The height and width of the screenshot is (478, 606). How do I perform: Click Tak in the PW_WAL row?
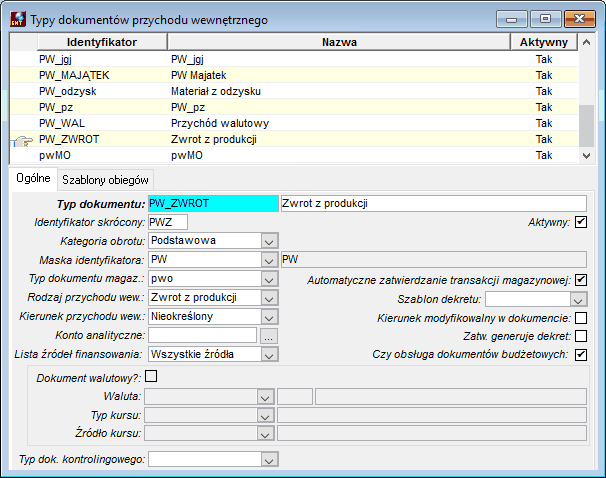544,123
